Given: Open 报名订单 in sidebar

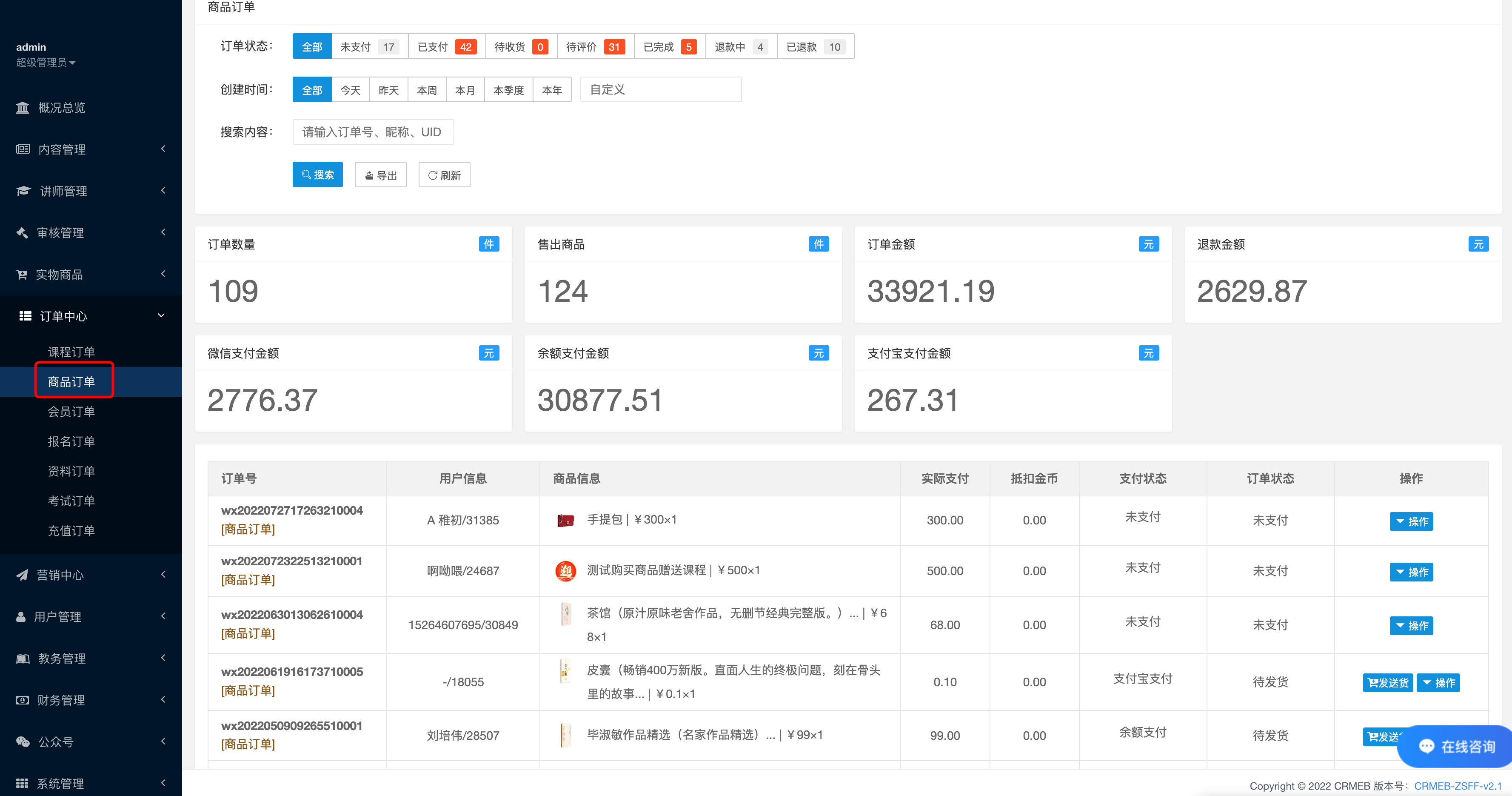Looking at the screenshot, I should (71, 441).
